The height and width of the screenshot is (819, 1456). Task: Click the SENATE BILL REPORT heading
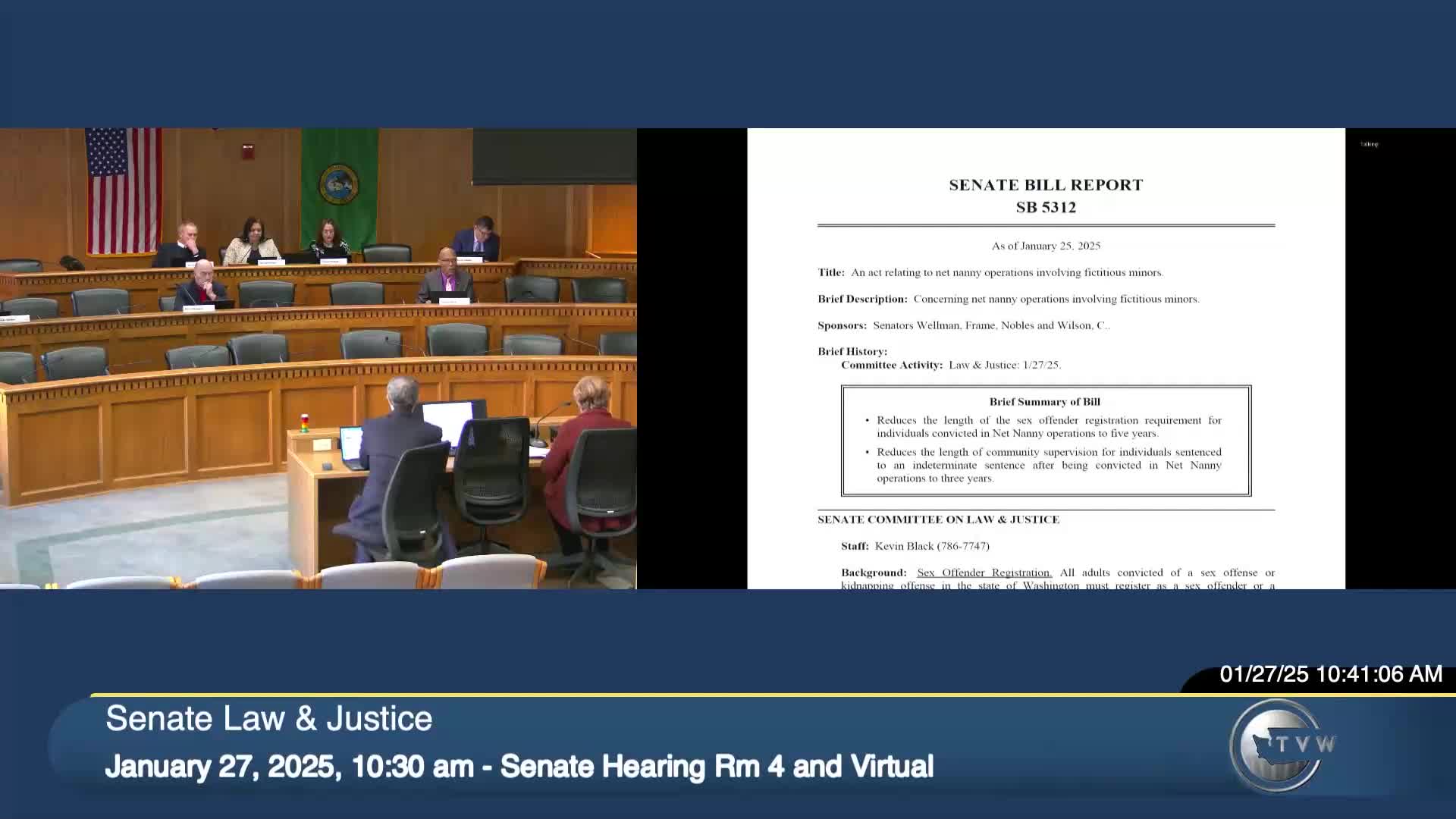1045,184
